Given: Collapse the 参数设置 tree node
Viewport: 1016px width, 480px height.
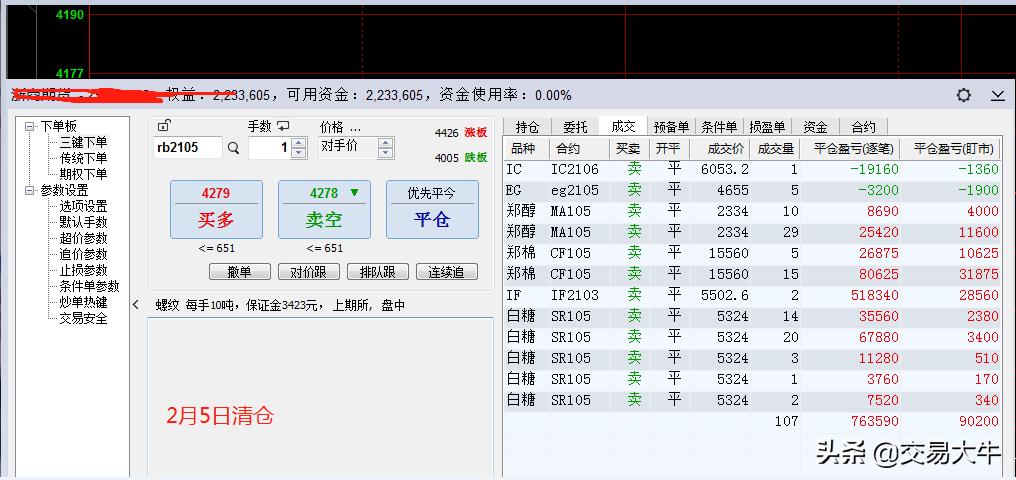Looking at the screenshot, I should pyautogui.click(x=29, y=191).
